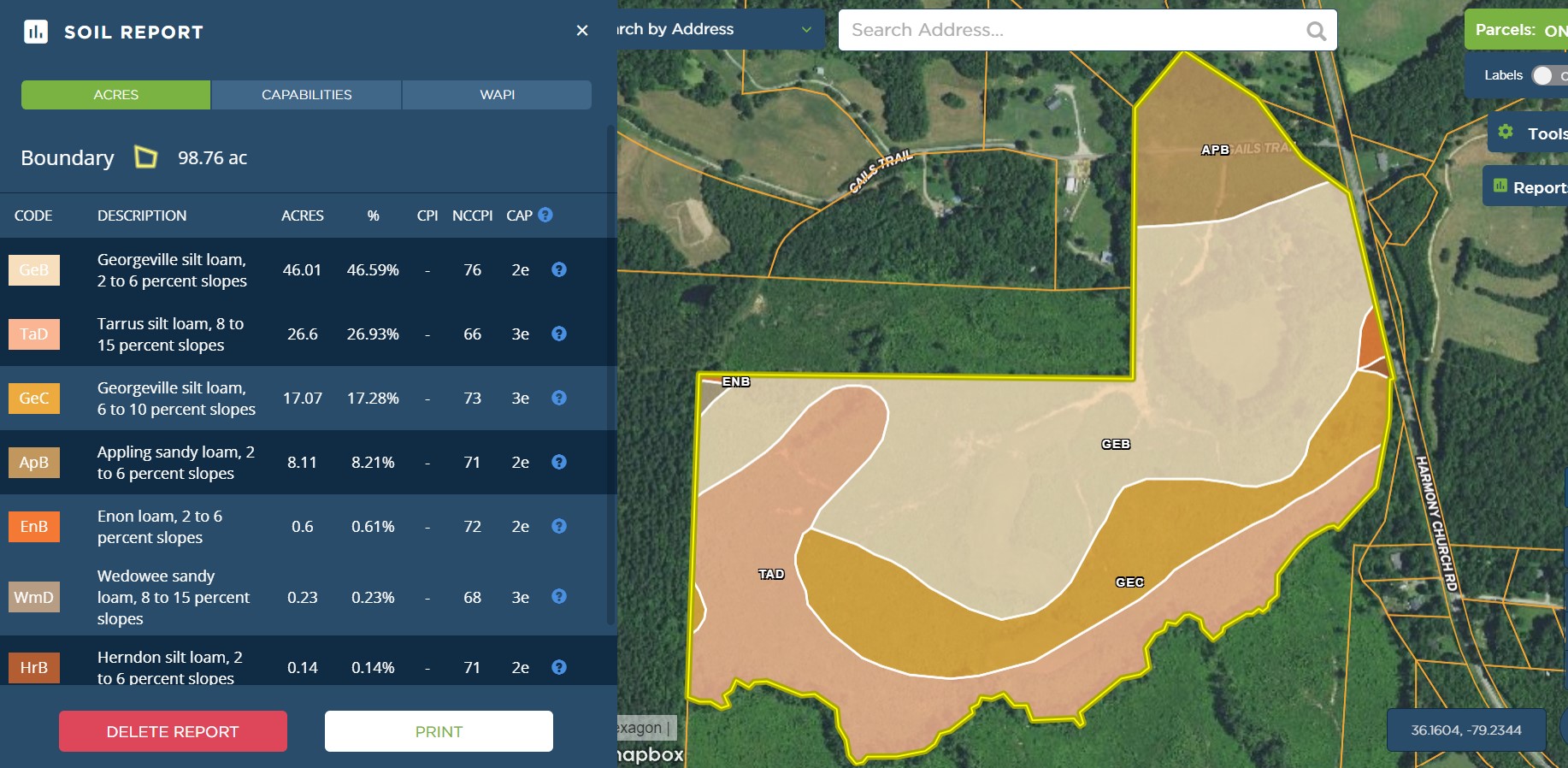The width and height of the screenshot is (1568, 768).
Task: Click the Soil Report chart icon
Action: coord(36,32)
